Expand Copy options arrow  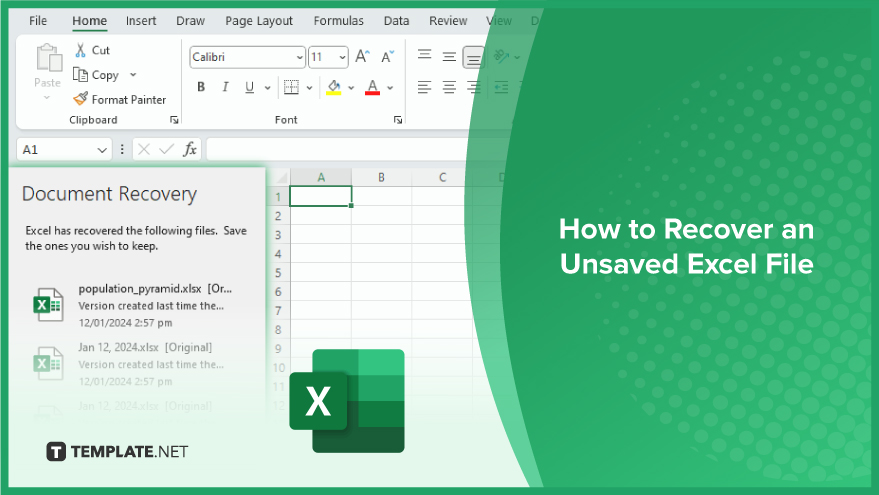click(x=133, y=75)
